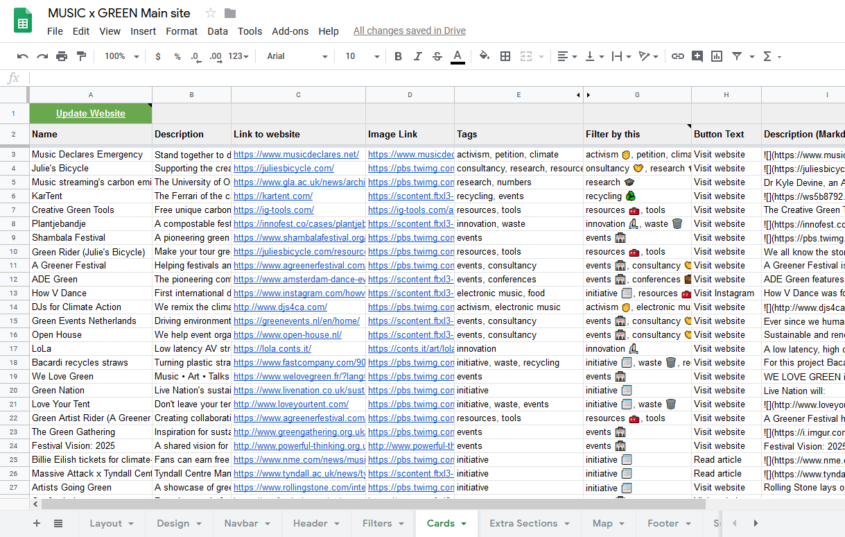Insert a chart
The height and width of the screenshot is (537, 845).
717,56
